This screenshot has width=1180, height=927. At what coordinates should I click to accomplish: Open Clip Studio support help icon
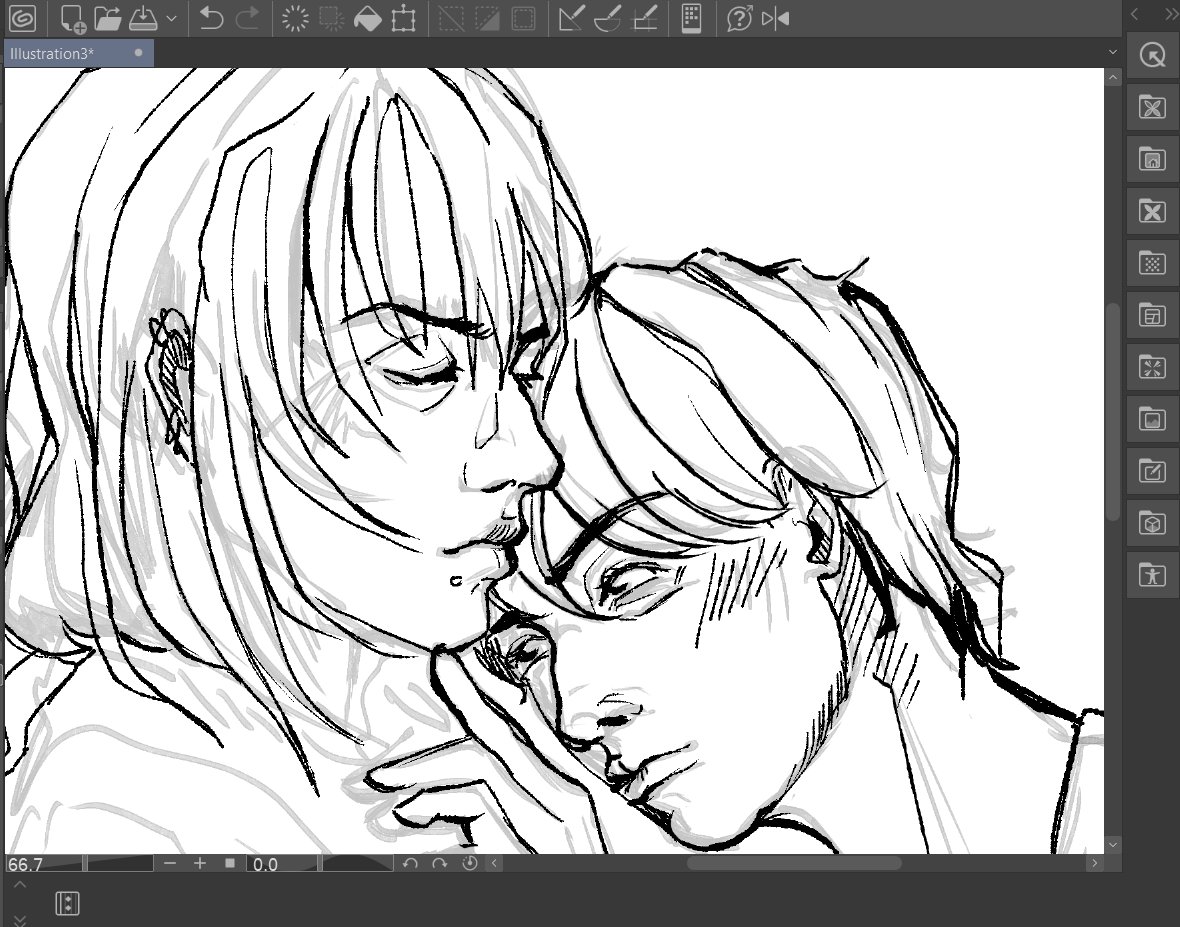coord(740,18)
